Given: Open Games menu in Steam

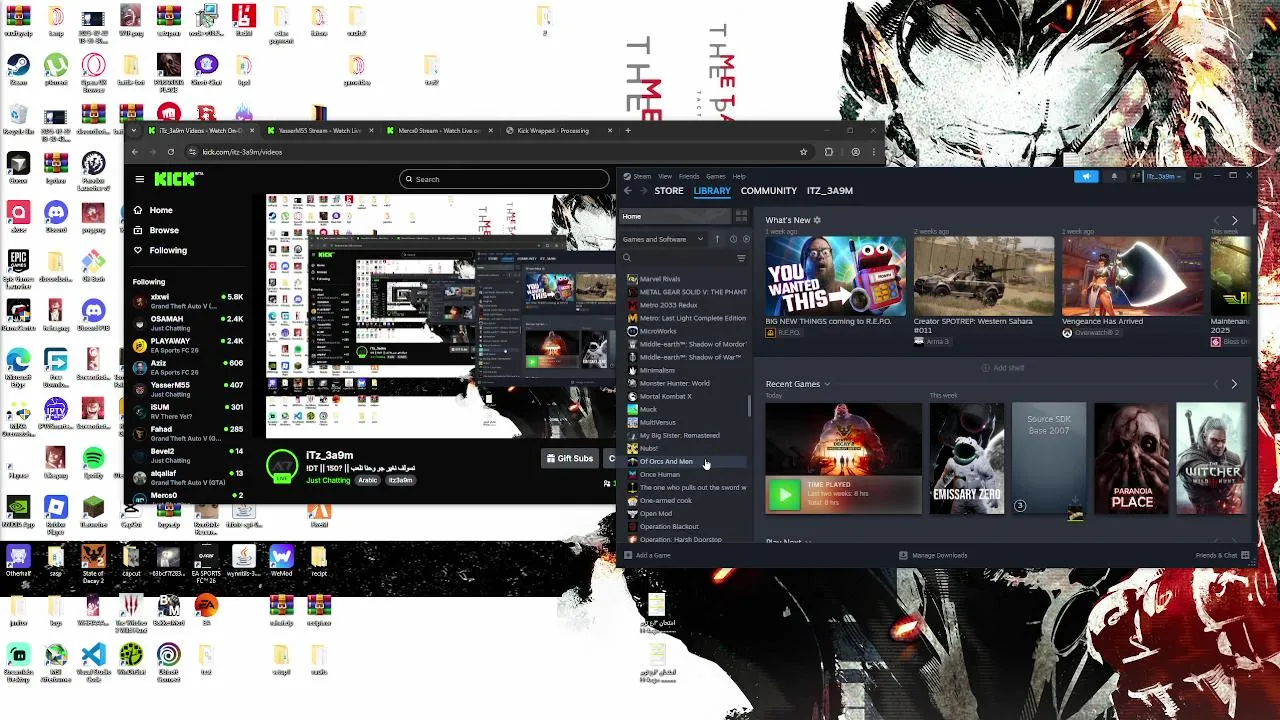Looking at the screenshot, I should click(716, 176).
